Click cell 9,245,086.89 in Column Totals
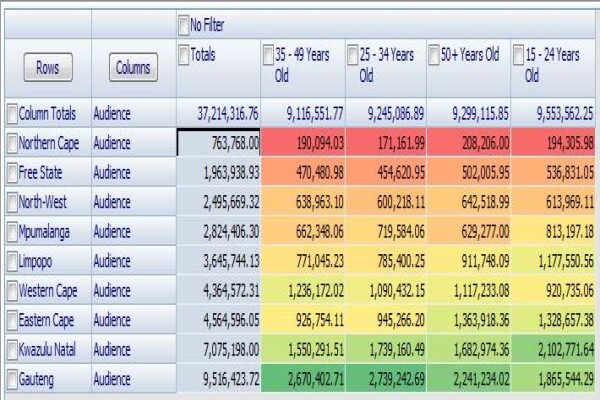The image size is (600, 400). [x=386, y=113]
